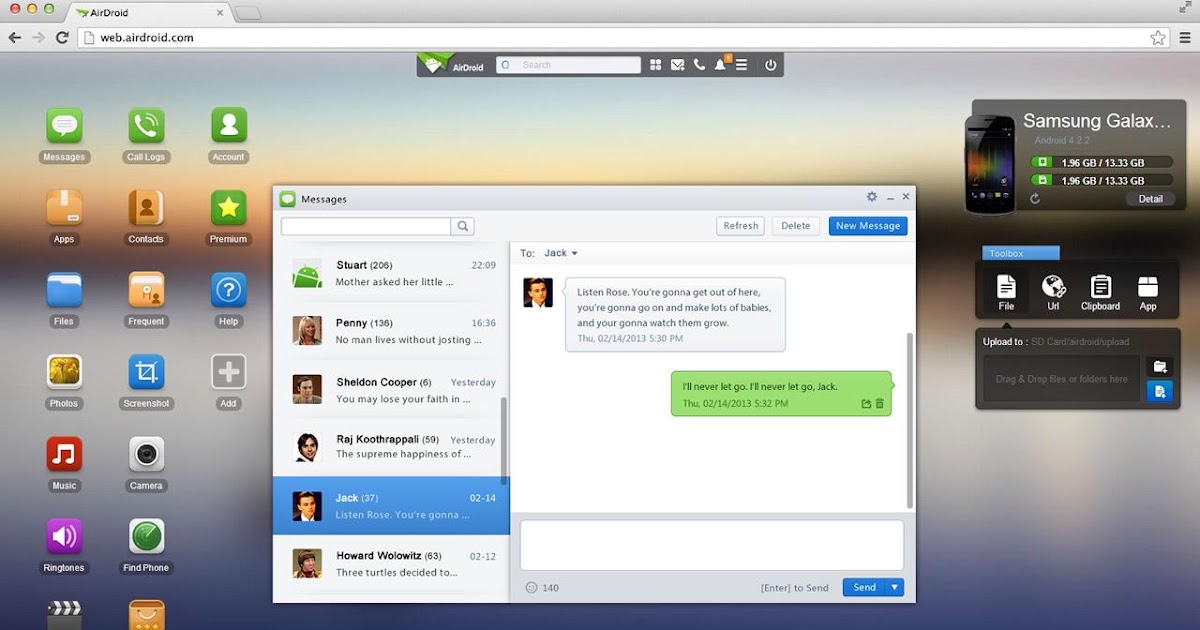Image resolution: width=1200 pixels, height=630 pixels.
Task: Open the Help desktop icon
Action: pyautogui.click(x=228, y=290)
